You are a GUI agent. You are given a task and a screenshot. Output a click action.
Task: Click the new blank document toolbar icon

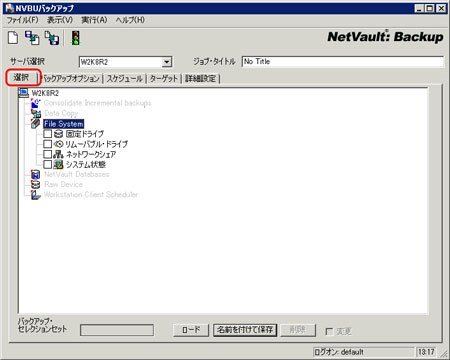tap(13, 37)
